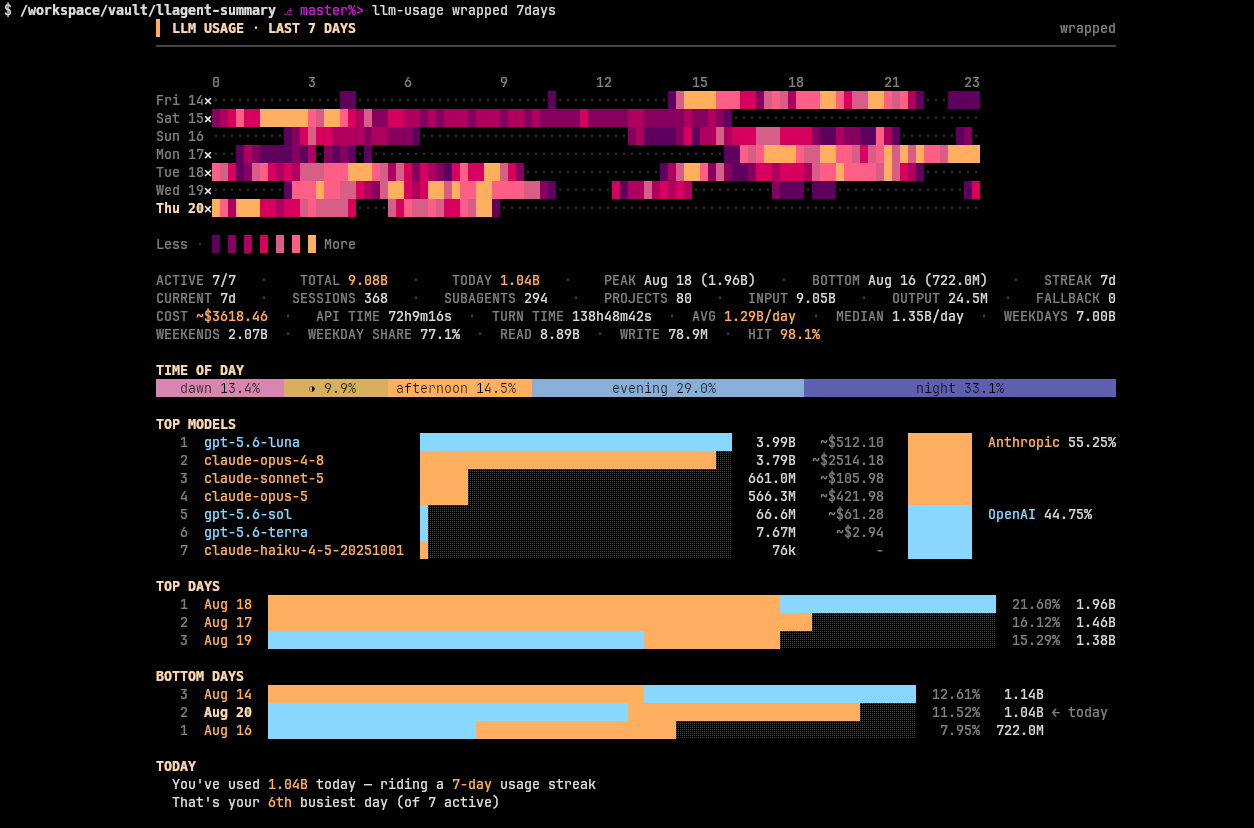Click the orange Anthropic provider share block

[940, 469]
